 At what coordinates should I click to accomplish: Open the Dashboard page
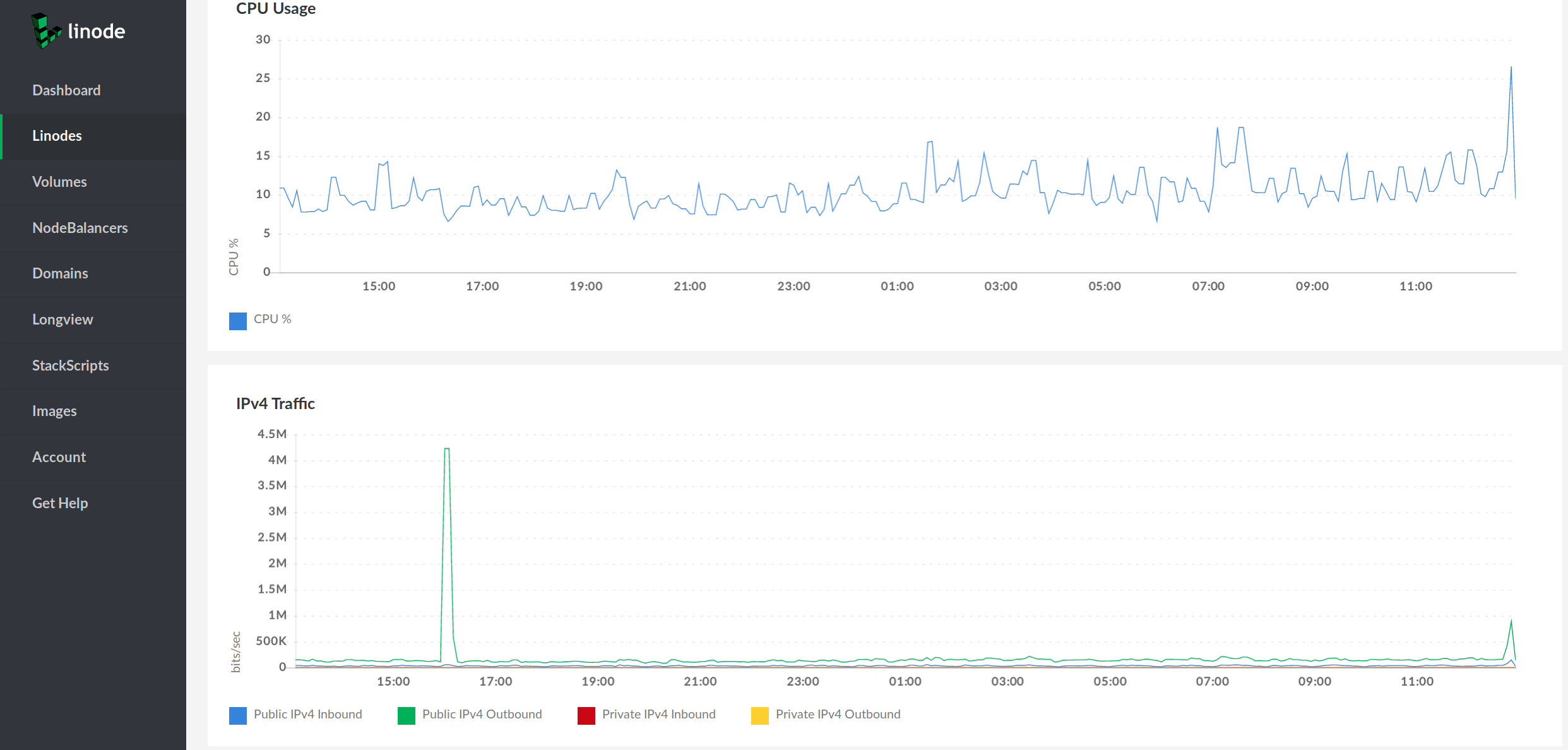tap(66, 90)
